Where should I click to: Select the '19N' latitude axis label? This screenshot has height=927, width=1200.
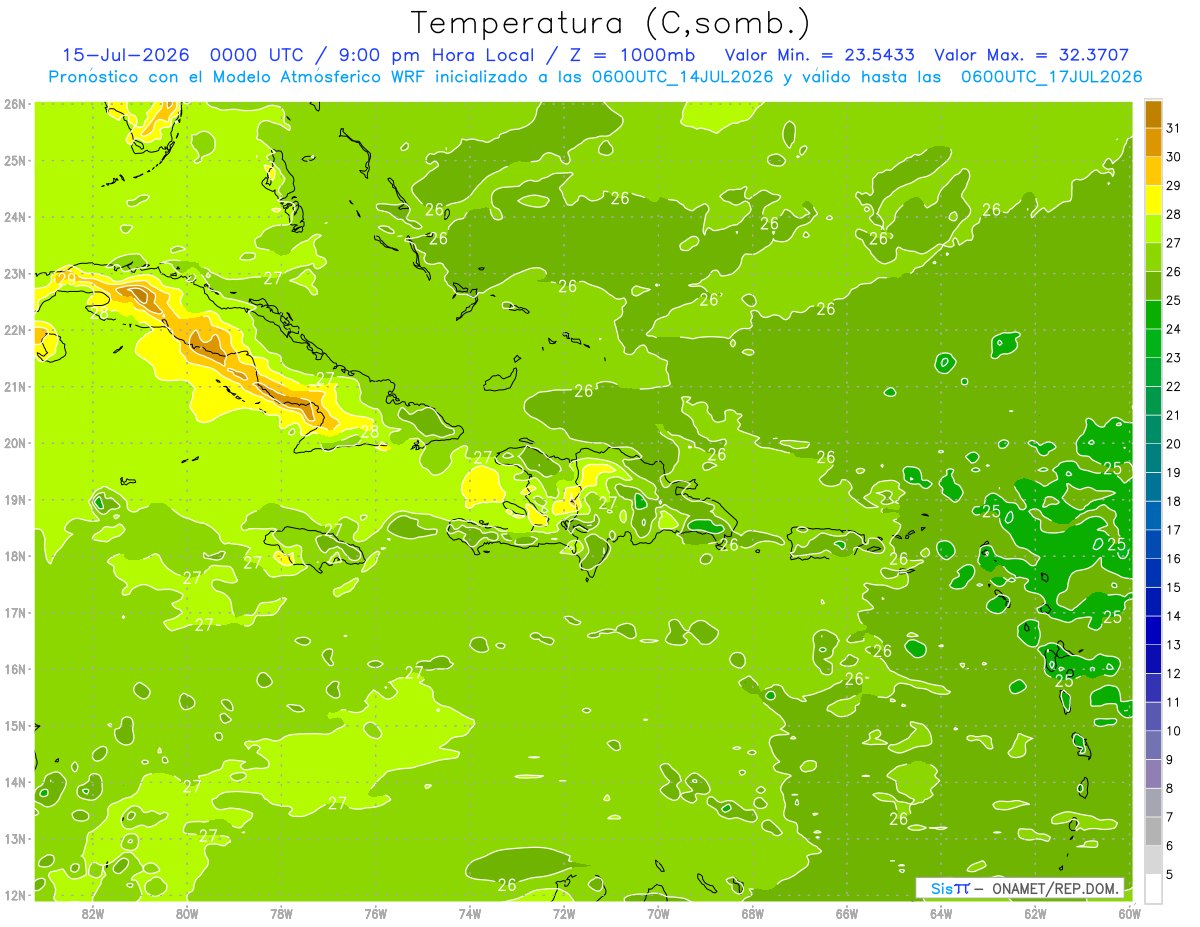click(15, 499)
